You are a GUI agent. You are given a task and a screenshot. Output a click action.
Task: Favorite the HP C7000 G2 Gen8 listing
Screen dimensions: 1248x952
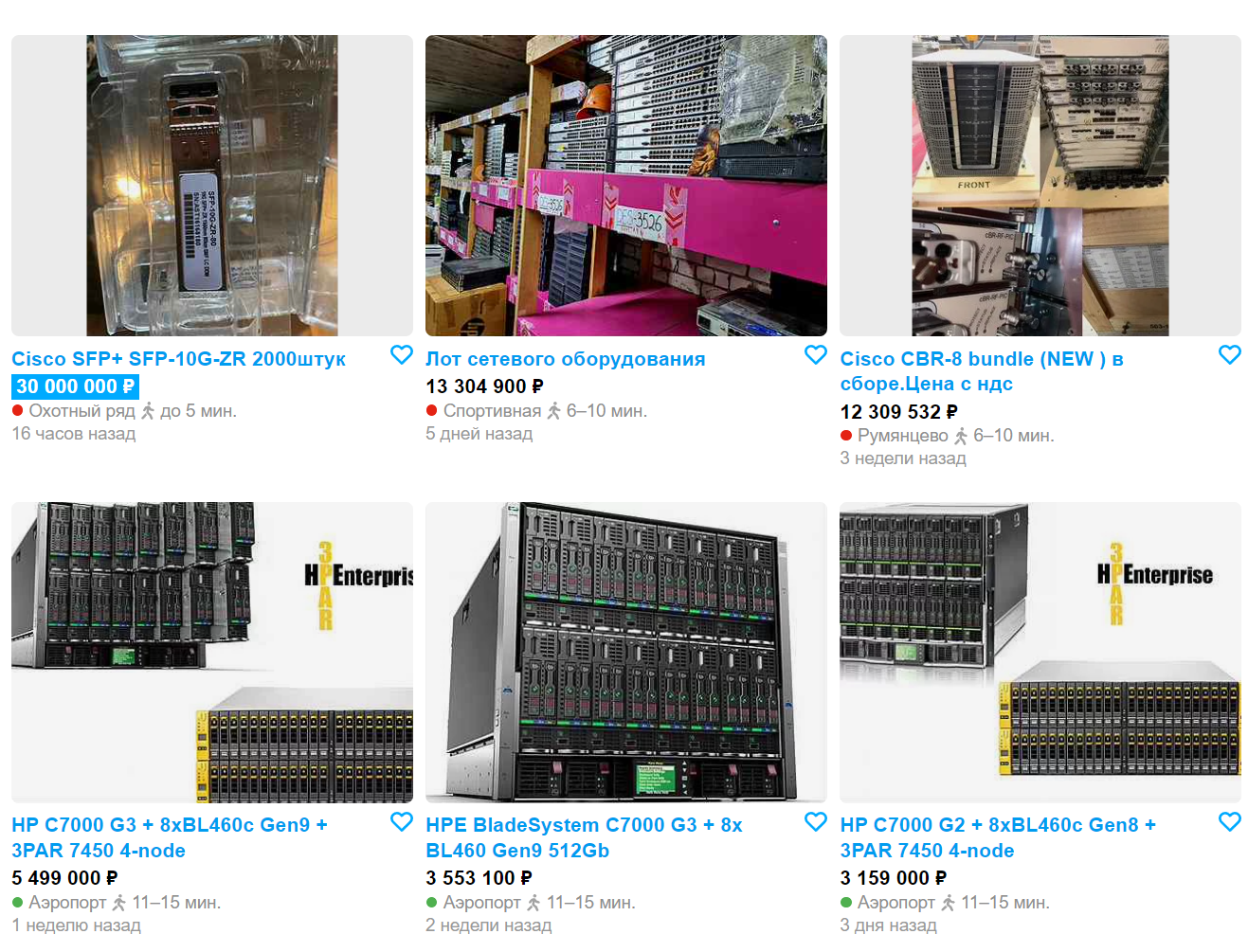[1230, 821]
